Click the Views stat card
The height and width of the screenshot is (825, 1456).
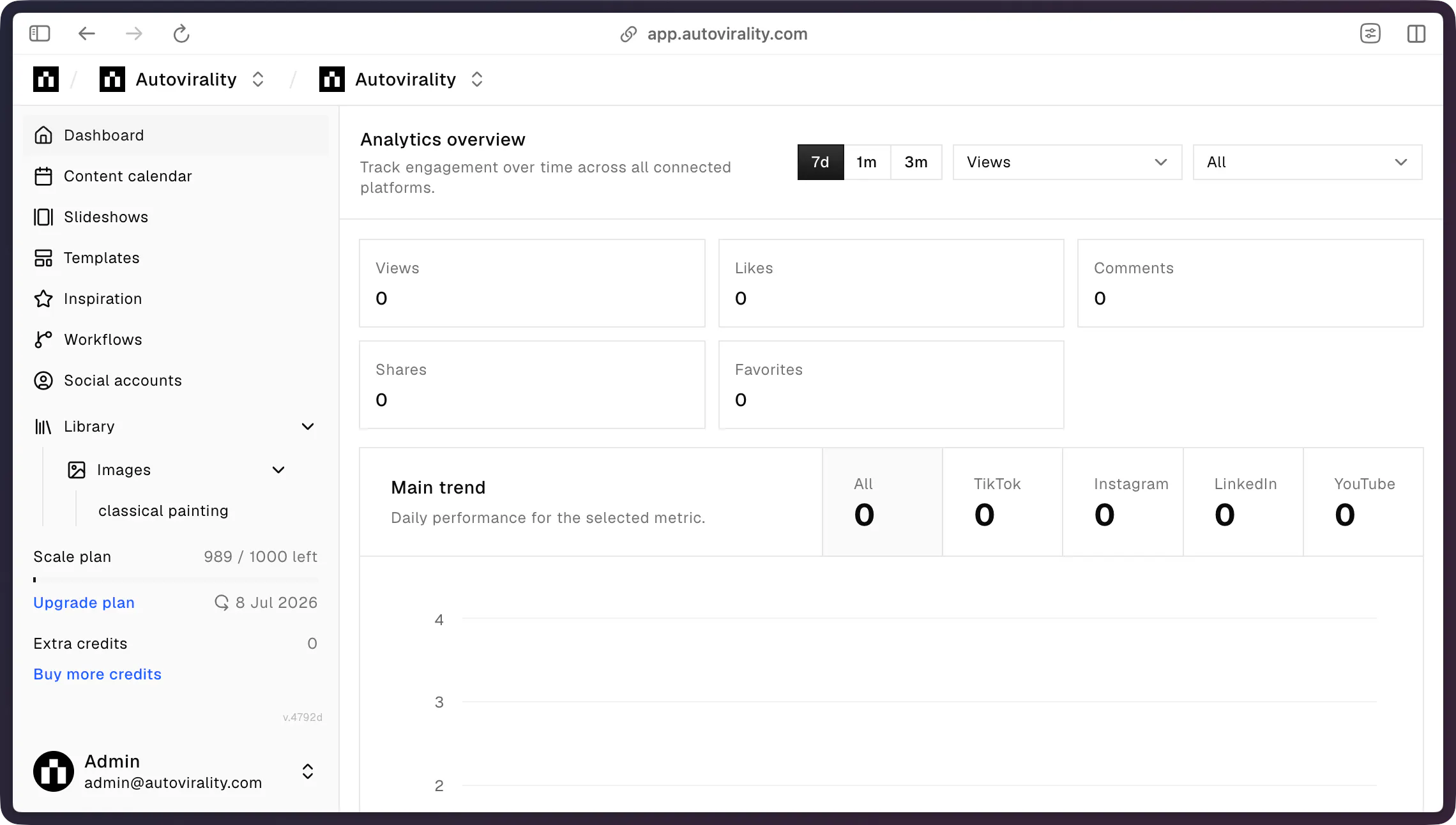[532, 284]
